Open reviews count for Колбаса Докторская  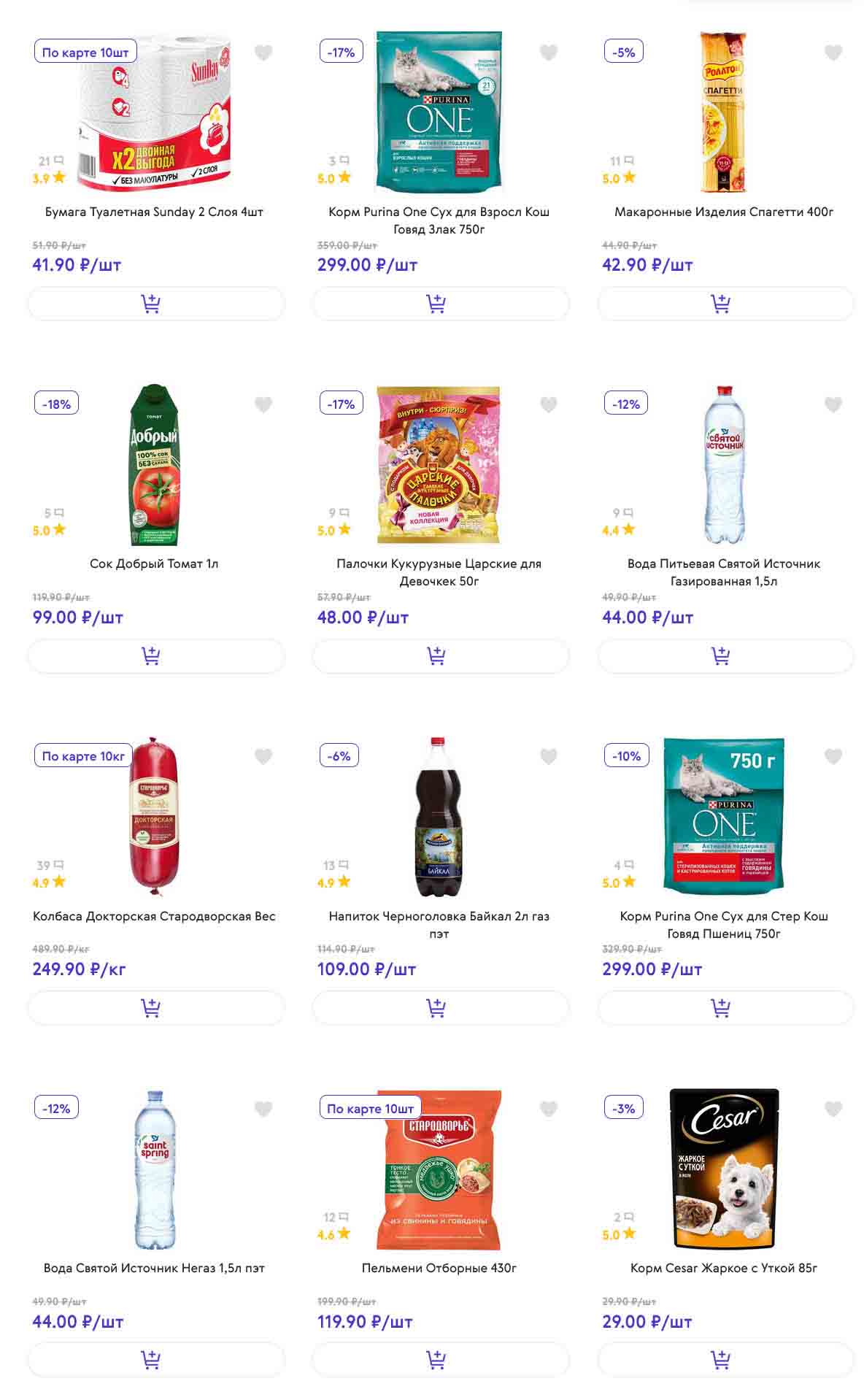[x=50, y=866]
